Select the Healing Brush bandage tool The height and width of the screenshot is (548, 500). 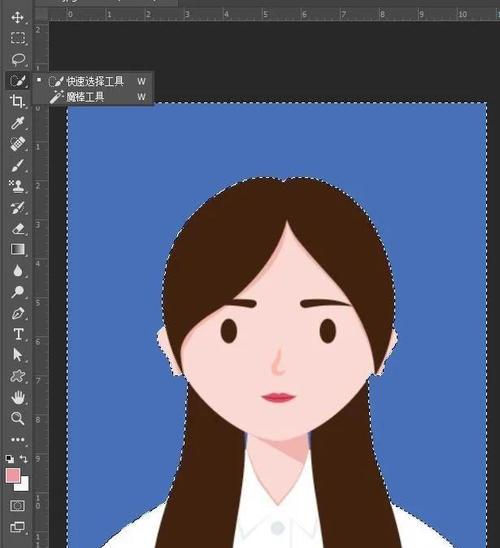click(18, 144)
